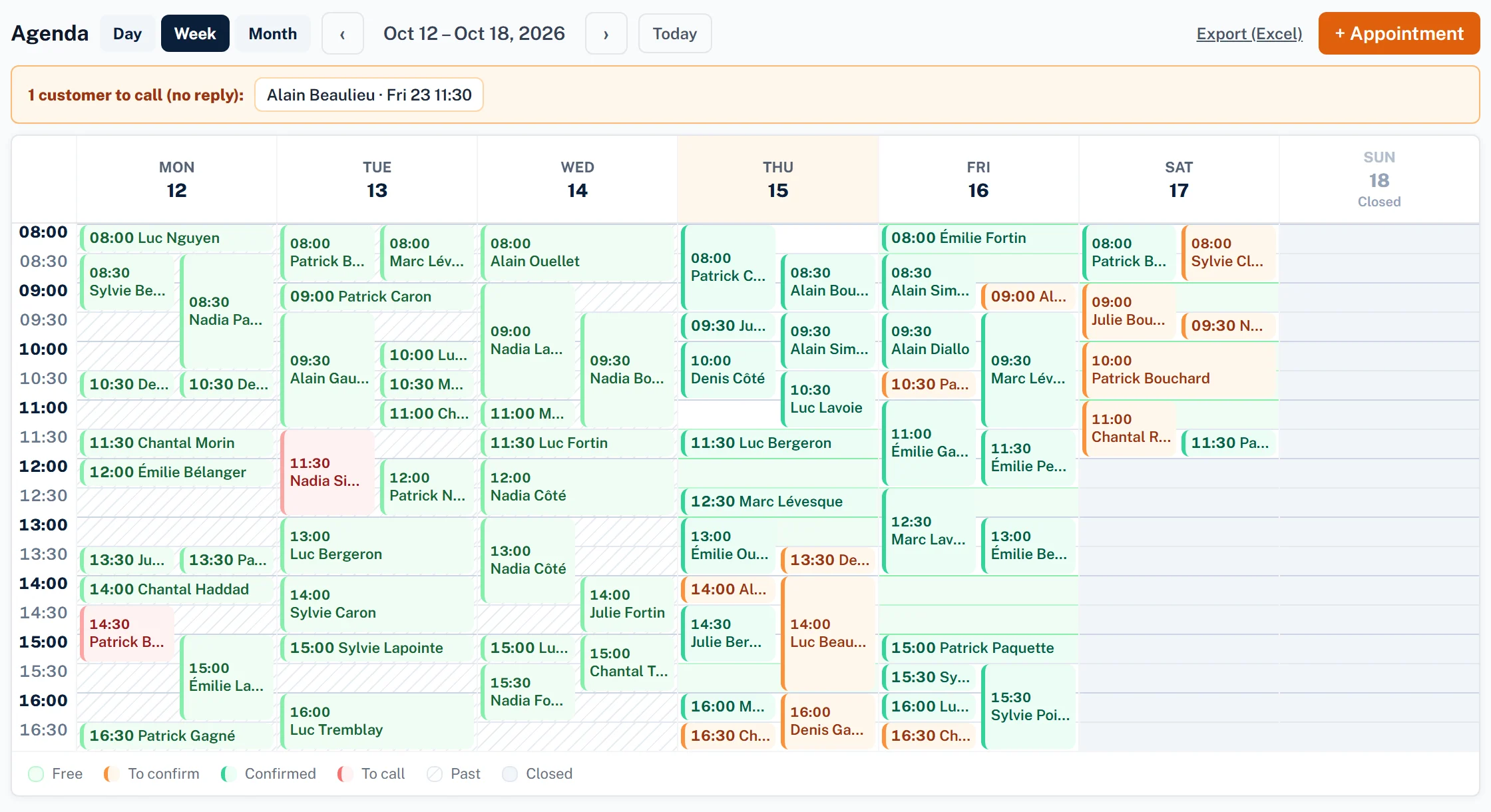This screenshot has height=812, width=1491.
Task: Open 14:00 Julie Fortin appointment Wednesday
Action: point(628,604)
